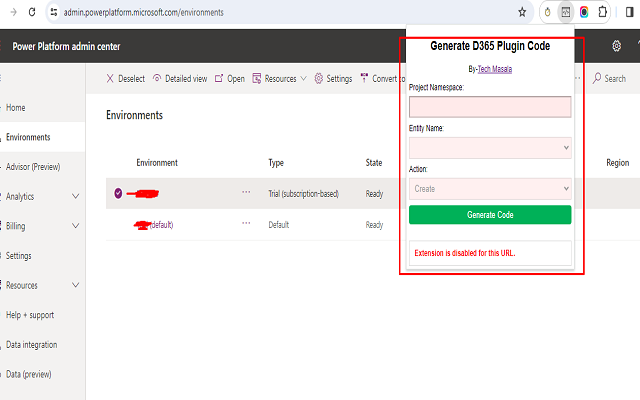Open Data (preview) in the sidebar
640x400 pixels.
coord(29,374)
